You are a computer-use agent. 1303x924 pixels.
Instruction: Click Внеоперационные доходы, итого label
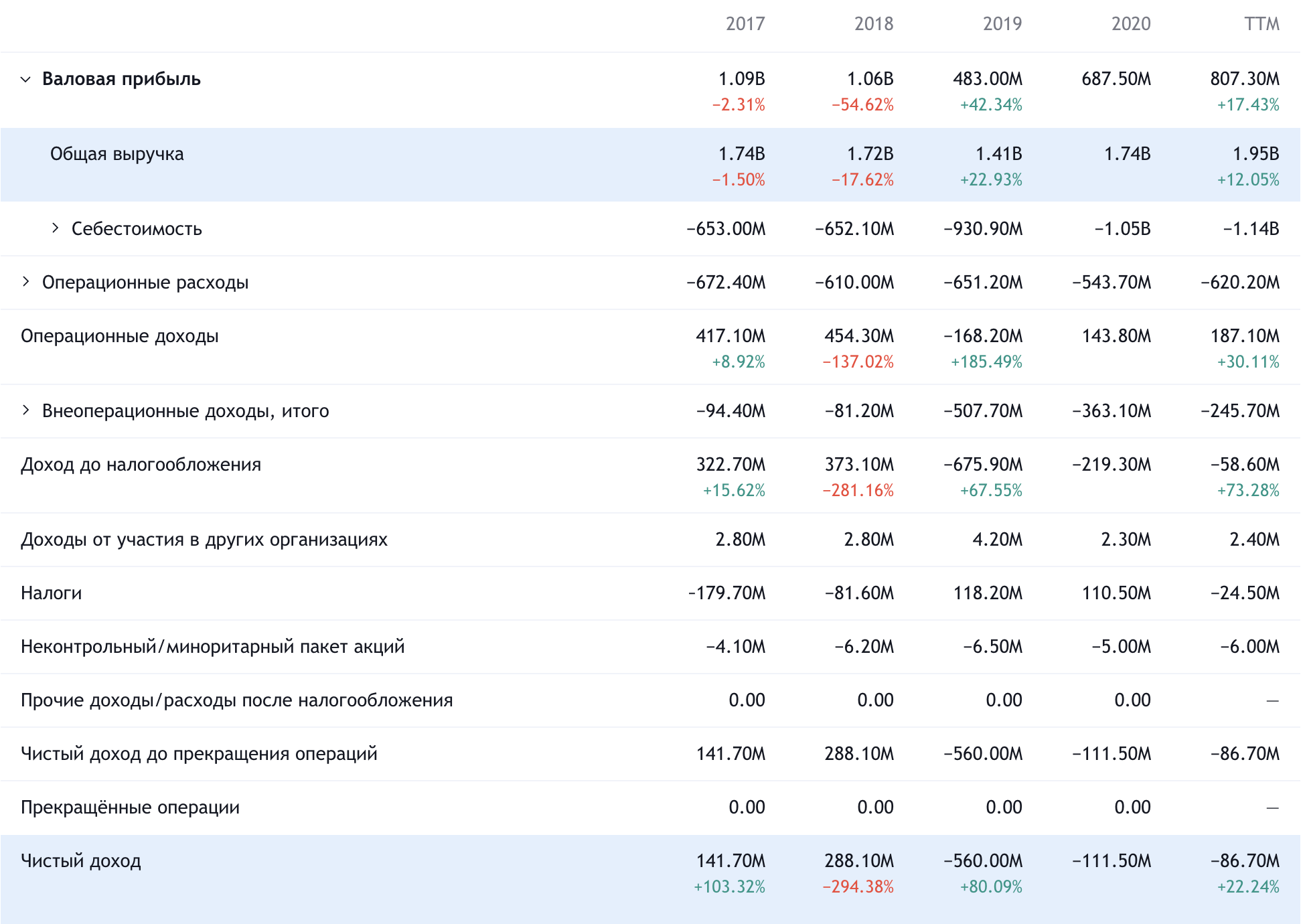pyautogui.click(x=185, y=411)
